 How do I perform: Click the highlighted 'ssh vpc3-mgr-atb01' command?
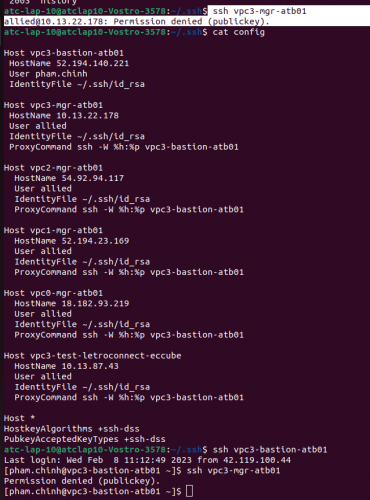(x=260, y=11)
